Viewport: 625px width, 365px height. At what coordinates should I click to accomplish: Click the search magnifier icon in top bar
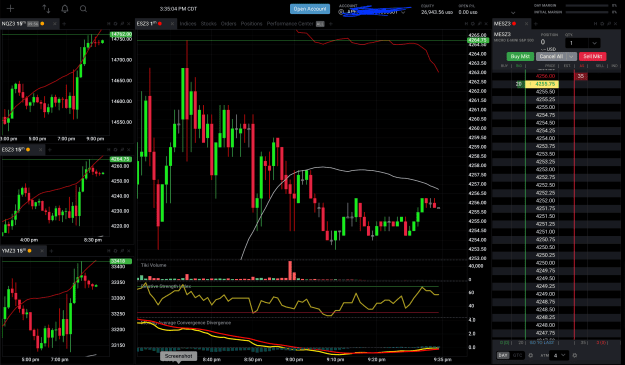point(83,9)
